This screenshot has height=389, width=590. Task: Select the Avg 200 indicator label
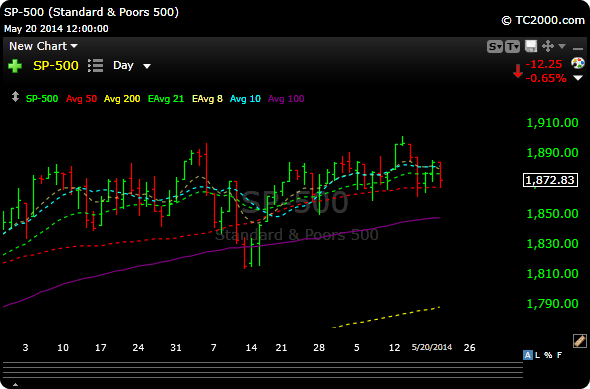122,99
